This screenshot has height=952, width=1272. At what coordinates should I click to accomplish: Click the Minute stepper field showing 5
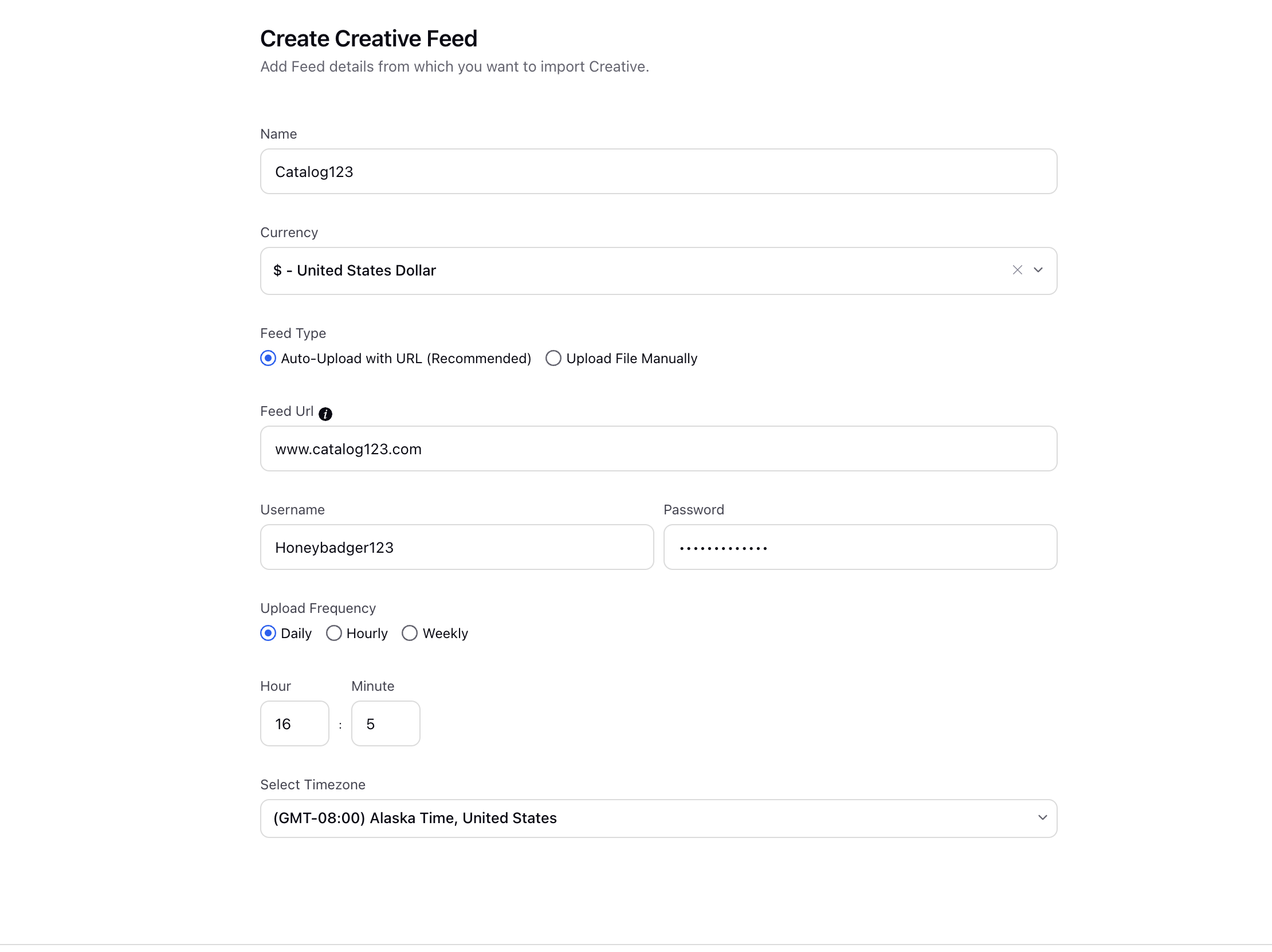(385, 723)
